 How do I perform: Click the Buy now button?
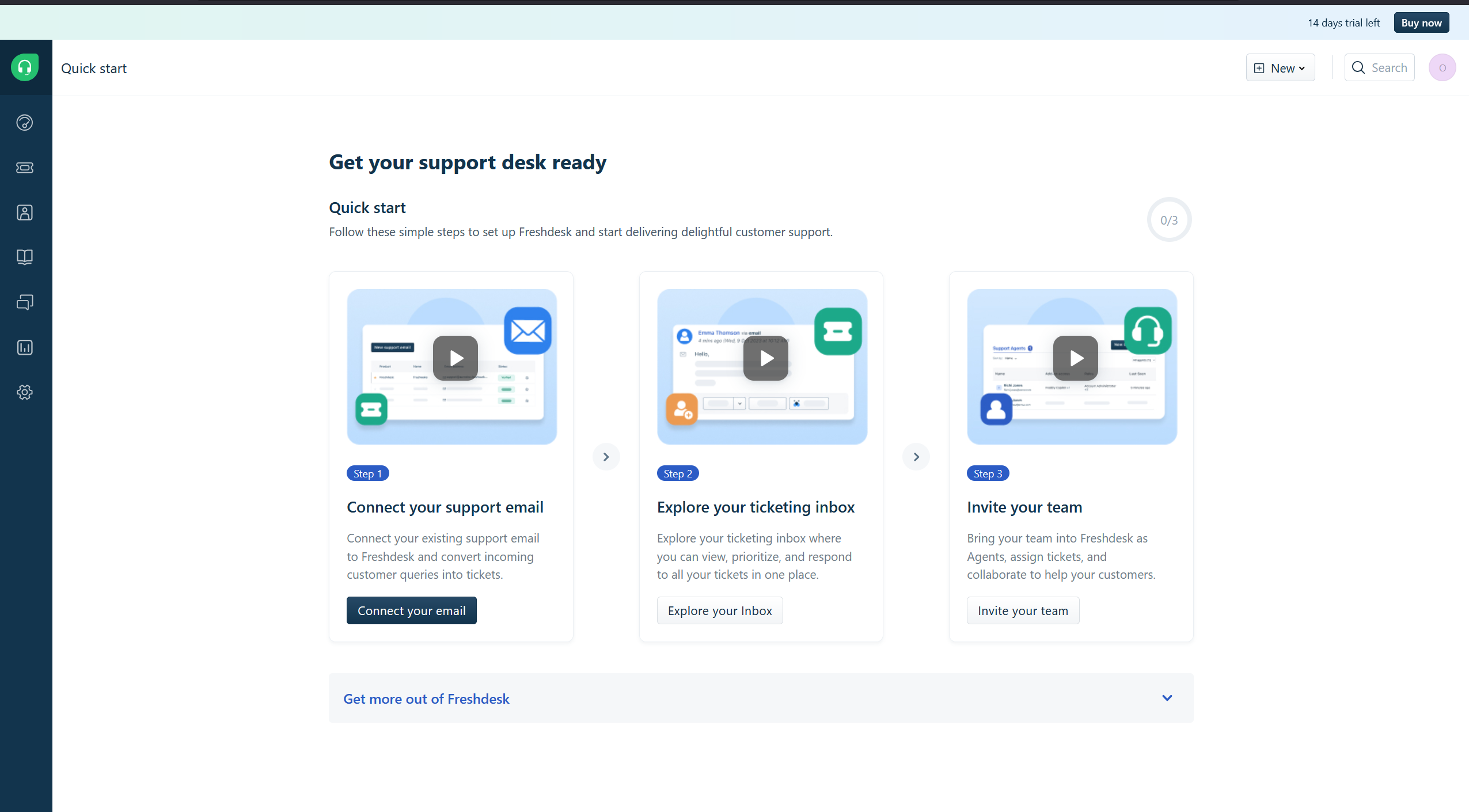1421,22
